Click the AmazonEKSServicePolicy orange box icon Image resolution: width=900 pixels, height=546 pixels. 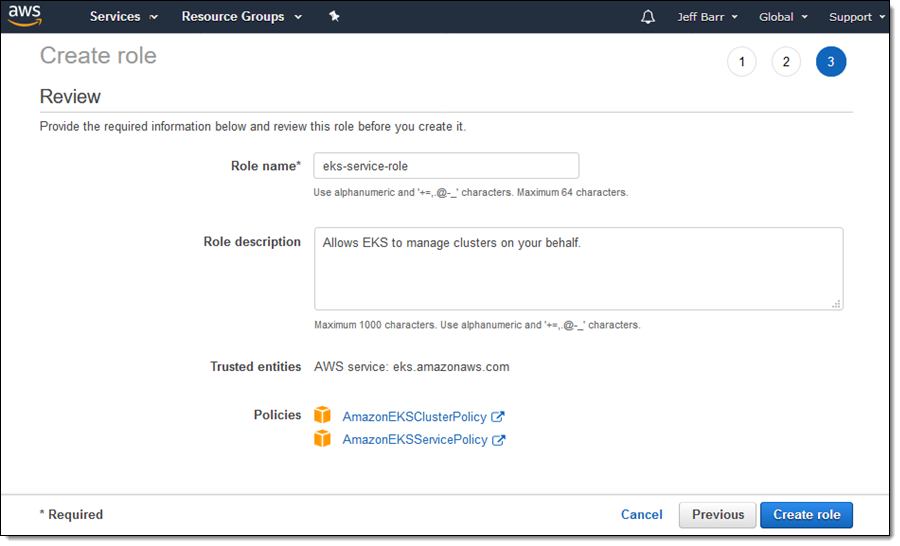(322, 439)
